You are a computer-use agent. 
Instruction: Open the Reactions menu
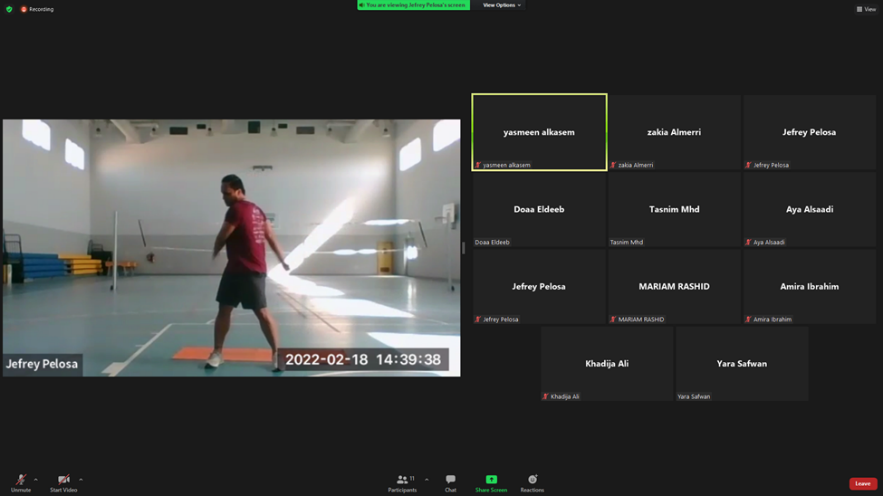532,482
